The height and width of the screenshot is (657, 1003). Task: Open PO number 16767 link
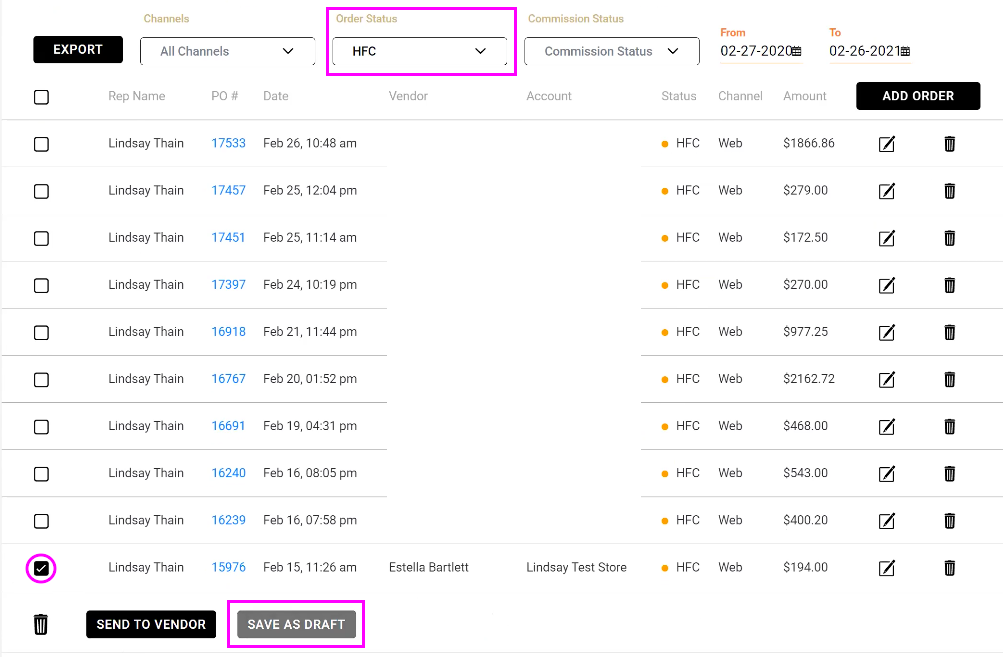pos(228,379)
